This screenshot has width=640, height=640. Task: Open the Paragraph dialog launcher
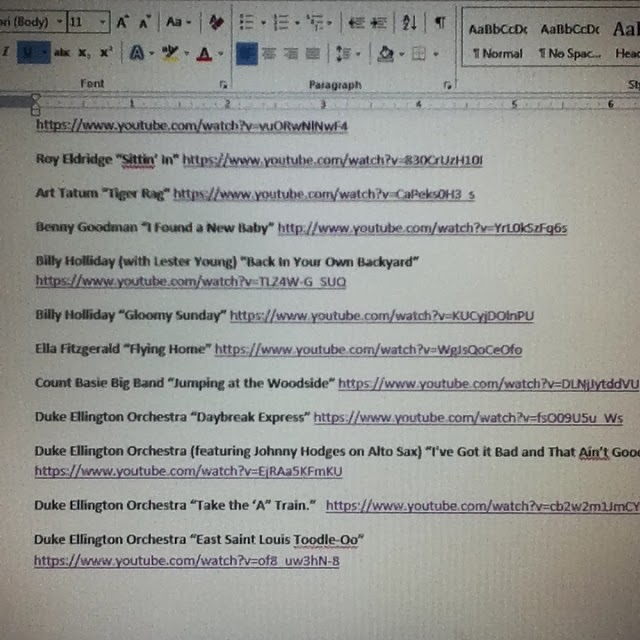click(447, 85)
